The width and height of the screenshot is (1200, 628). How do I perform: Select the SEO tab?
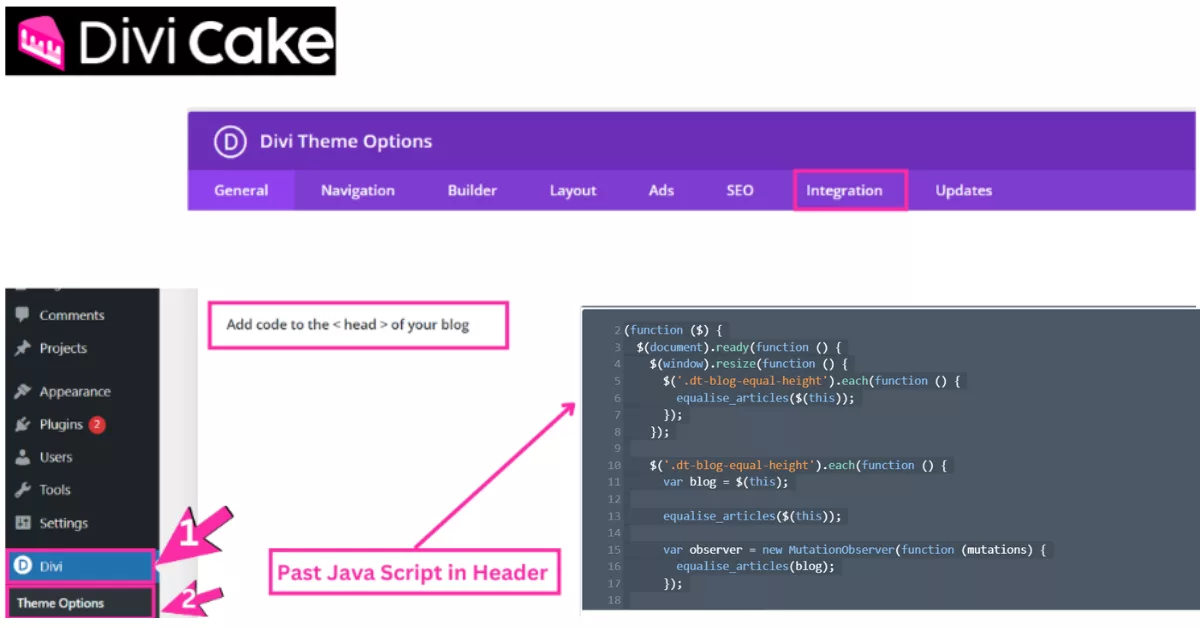click(x=740, y=190)
